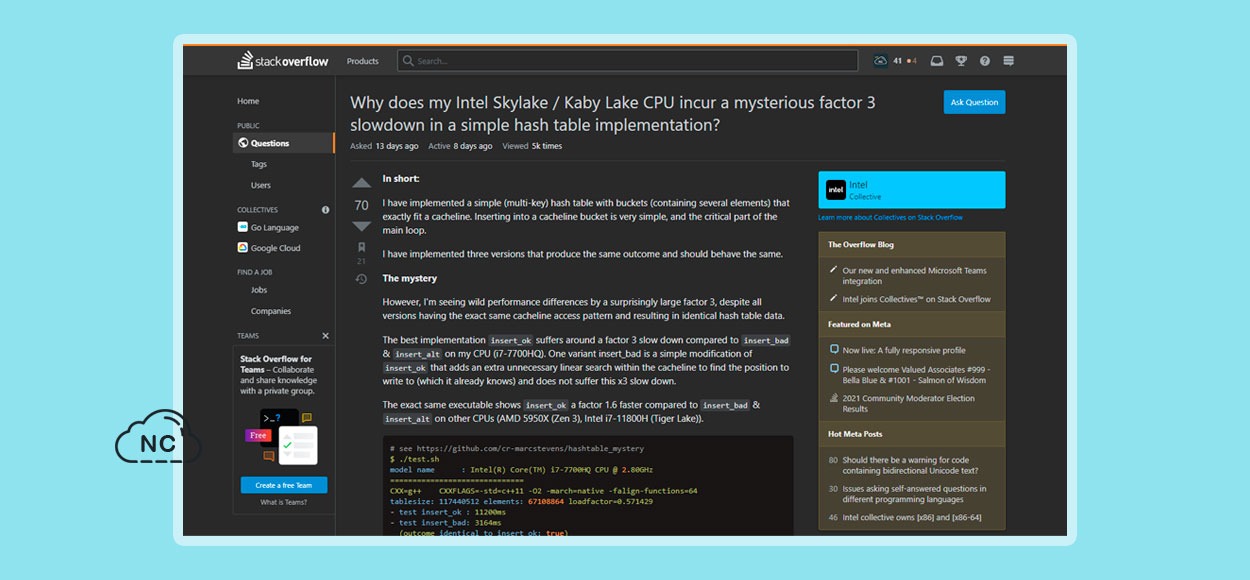Click the Collectives info icon
1250x580 pixels.
tap(325, 210)
